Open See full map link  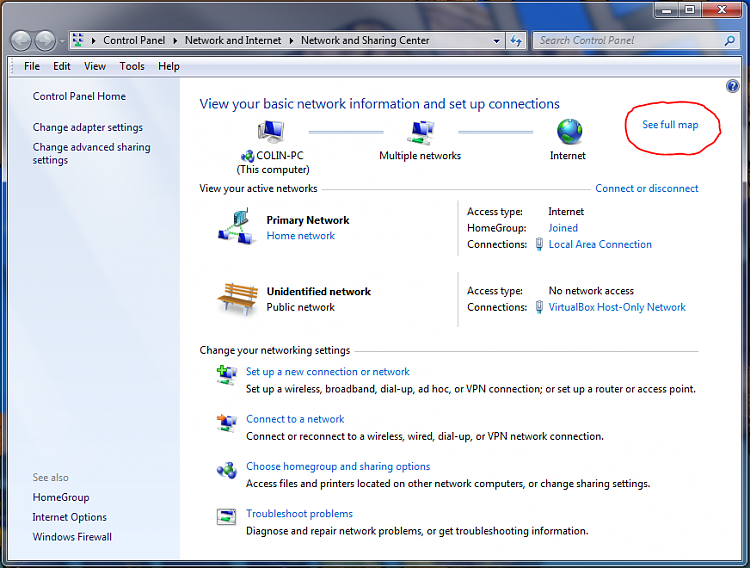coord(670,125)
